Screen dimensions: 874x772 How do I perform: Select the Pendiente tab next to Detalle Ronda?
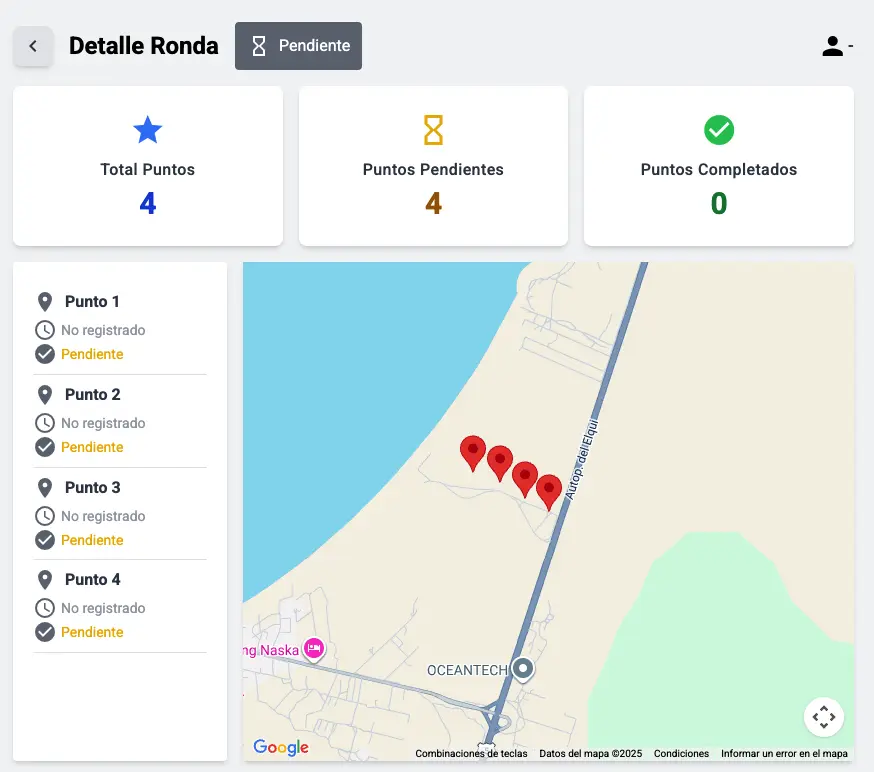pyautogui.click(x=298, y=45)
